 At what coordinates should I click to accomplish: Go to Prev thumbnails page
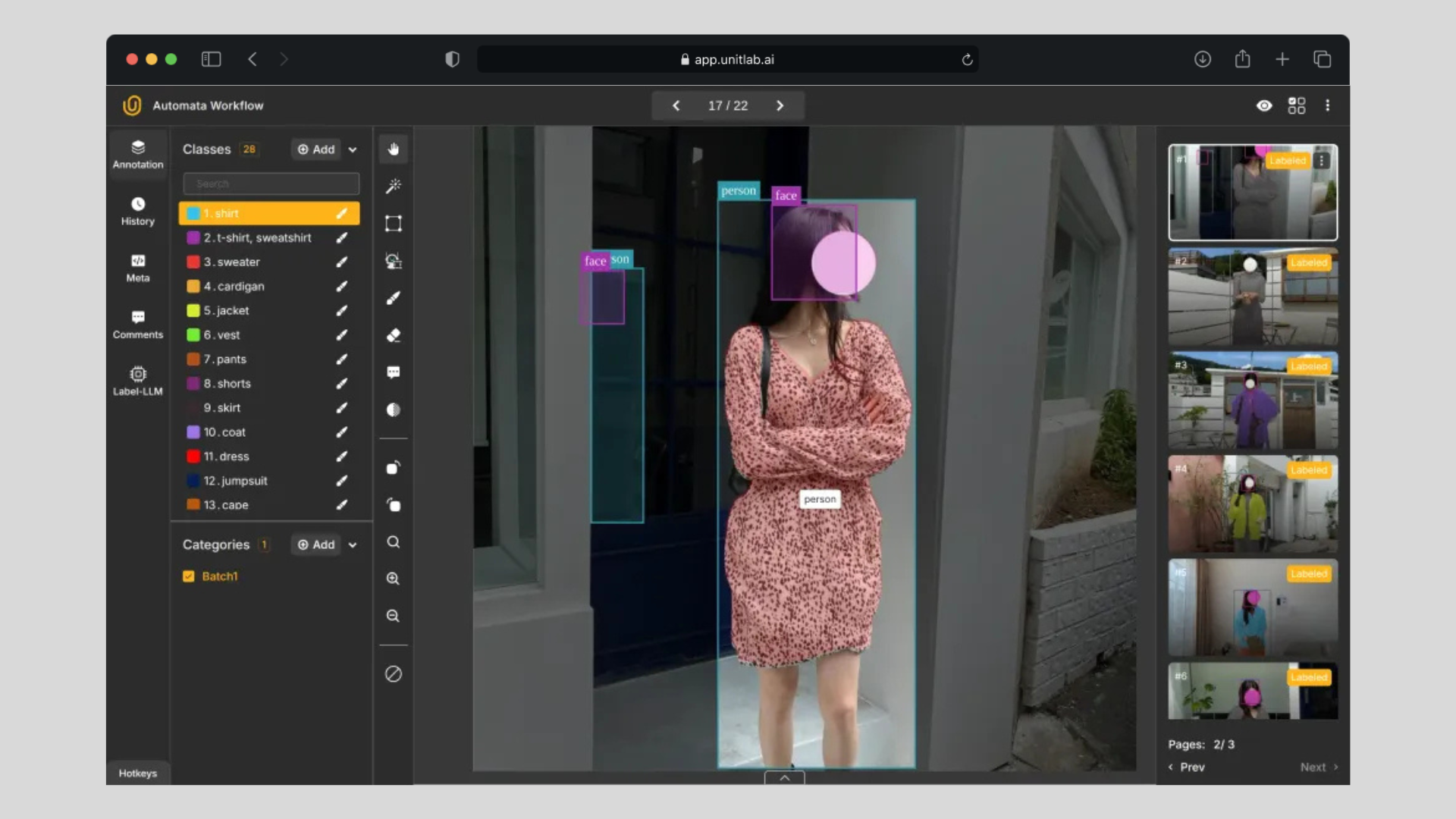pyautogui.click(x=1187, y=767)
